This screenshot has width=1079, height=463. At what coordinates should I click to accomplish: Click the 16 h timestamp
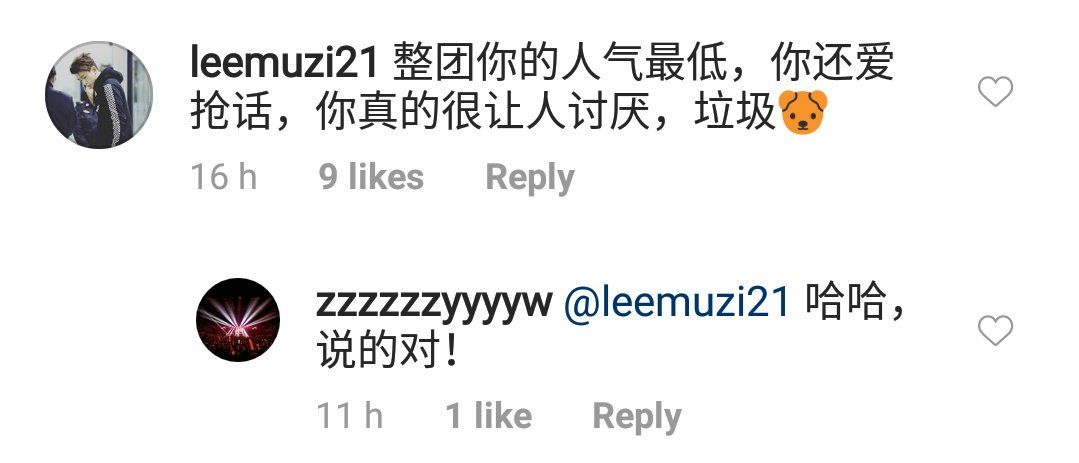click(224, 177)
